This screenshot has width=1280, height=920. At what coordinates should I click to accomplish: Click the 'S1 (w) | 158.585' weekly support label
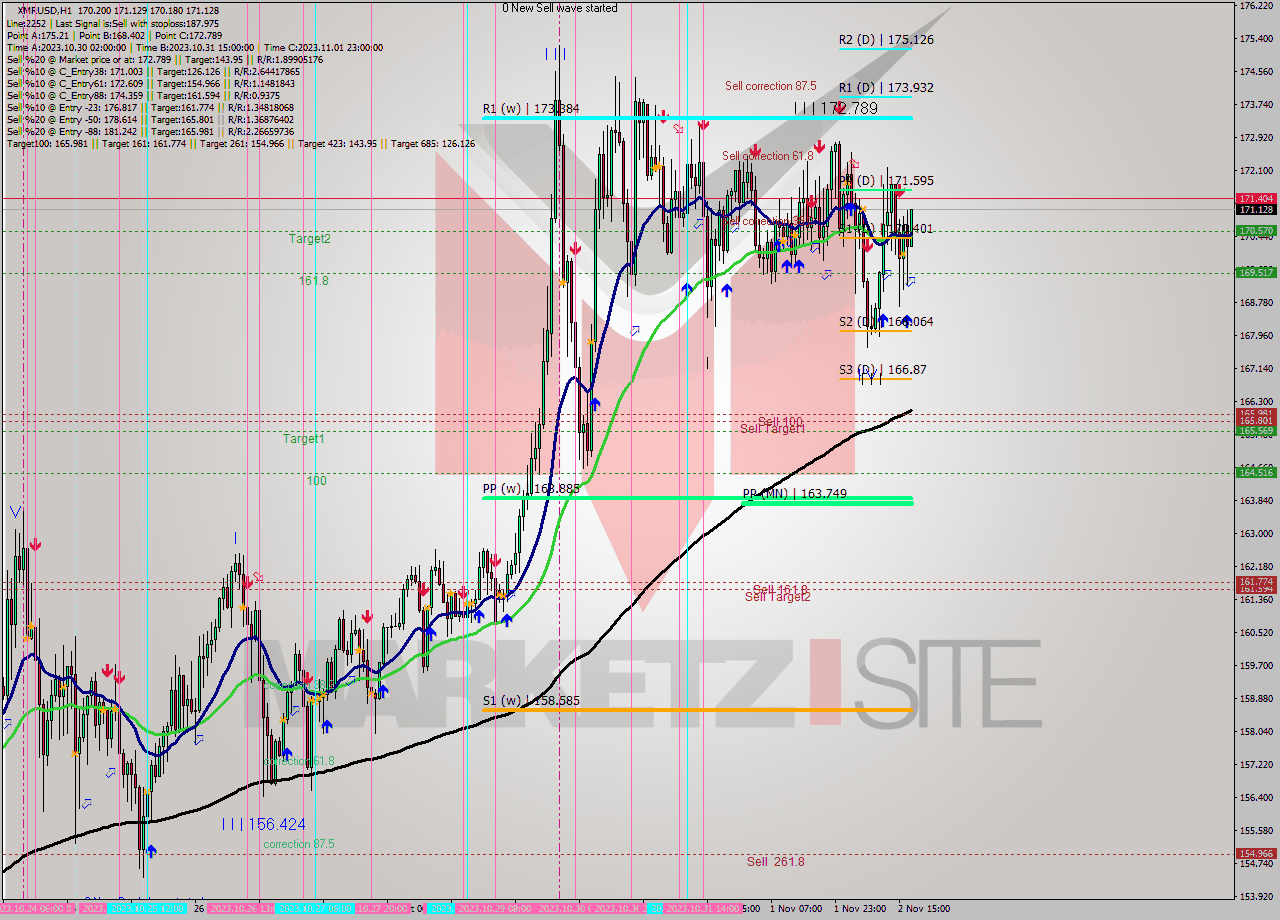532,701
